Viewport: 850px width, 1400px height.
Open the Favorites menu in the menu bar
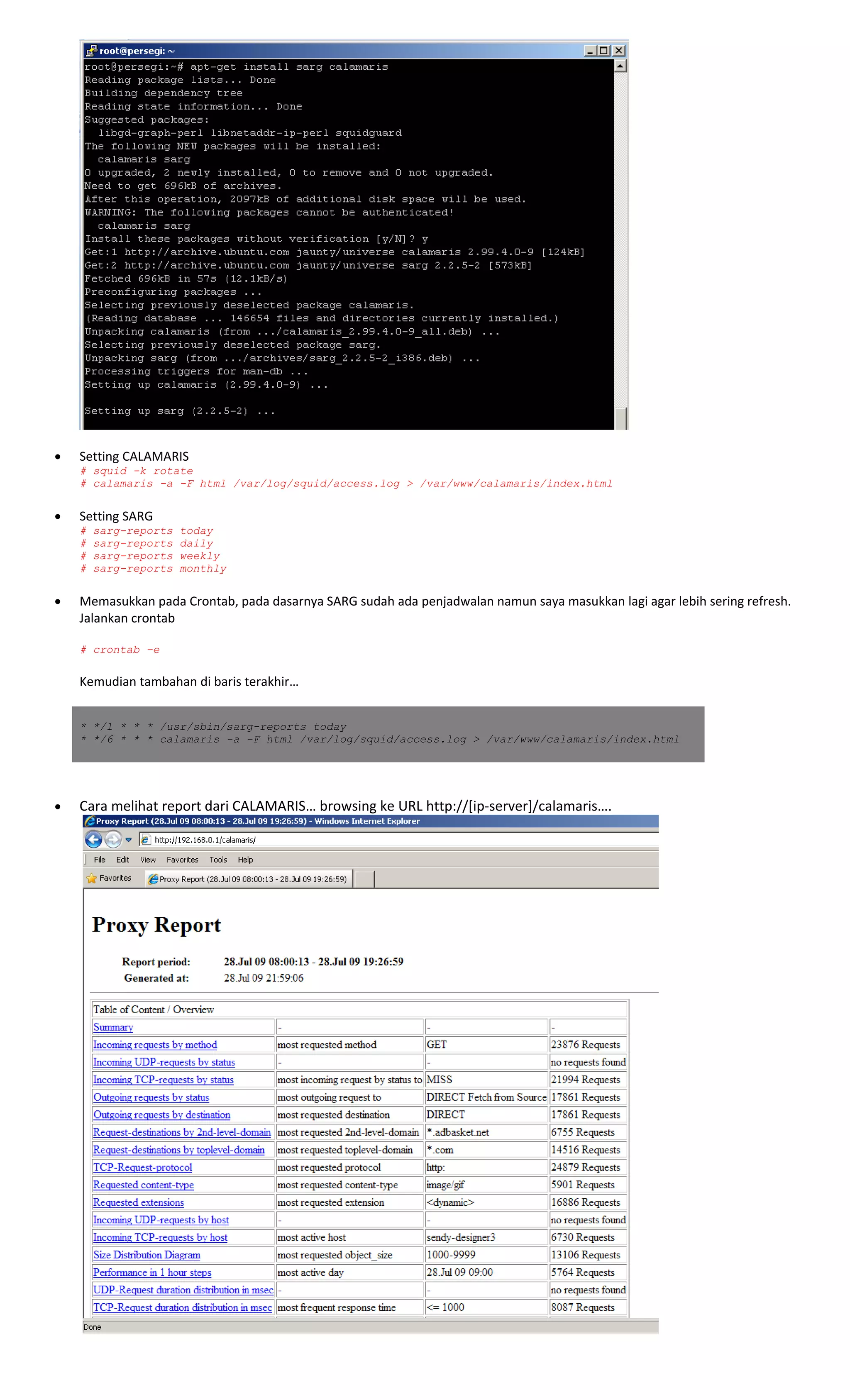coord(182,860)
